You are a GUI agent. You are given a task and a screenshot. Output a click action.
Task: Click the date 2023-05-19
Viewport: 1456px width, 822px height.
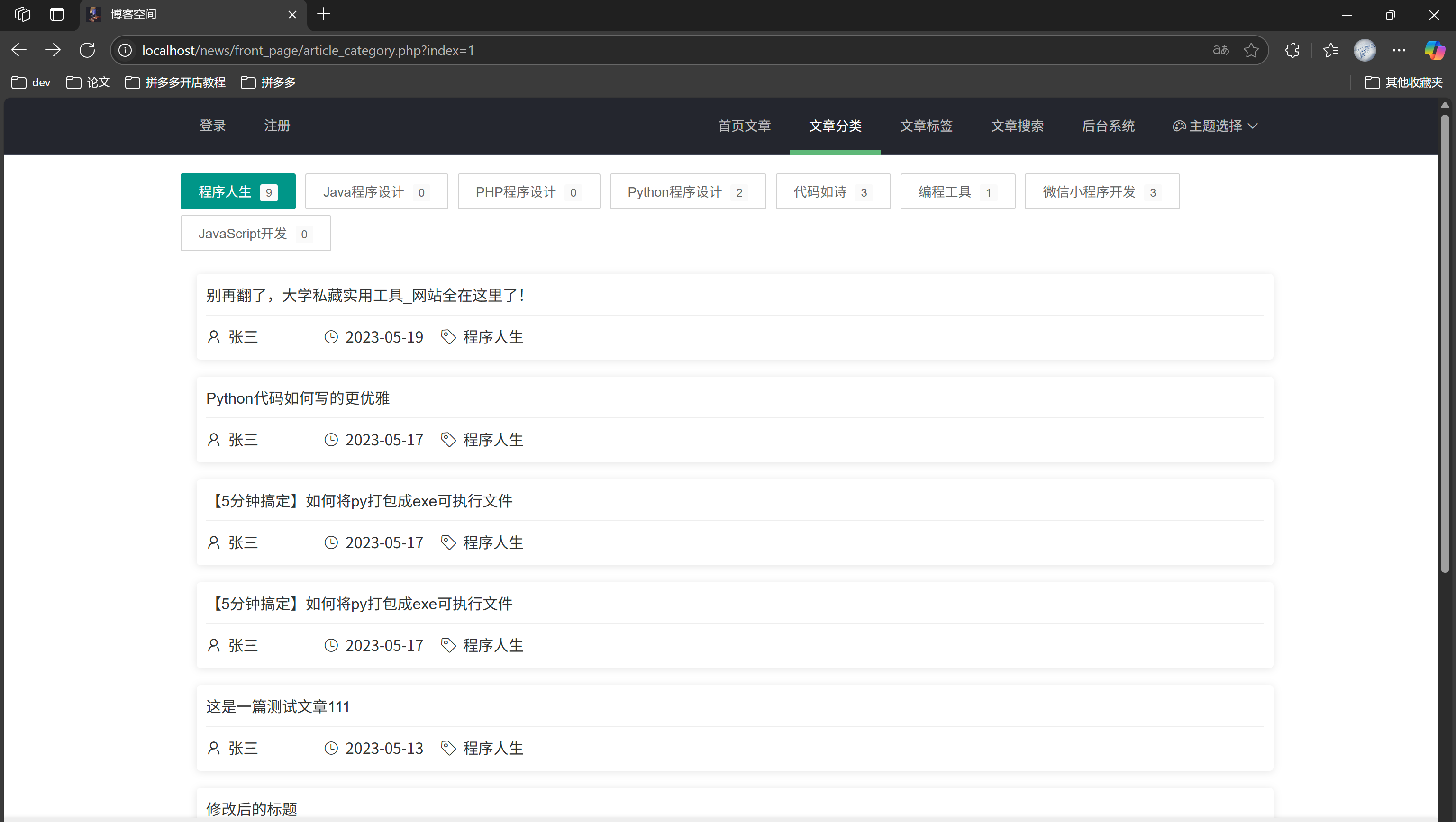coord(384,337)
